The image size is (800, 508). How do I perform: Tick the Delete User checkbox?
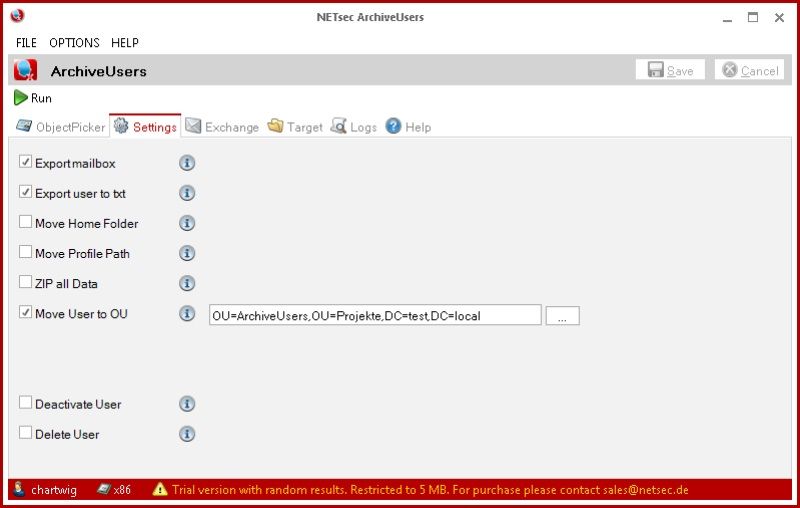coord(25,433)
